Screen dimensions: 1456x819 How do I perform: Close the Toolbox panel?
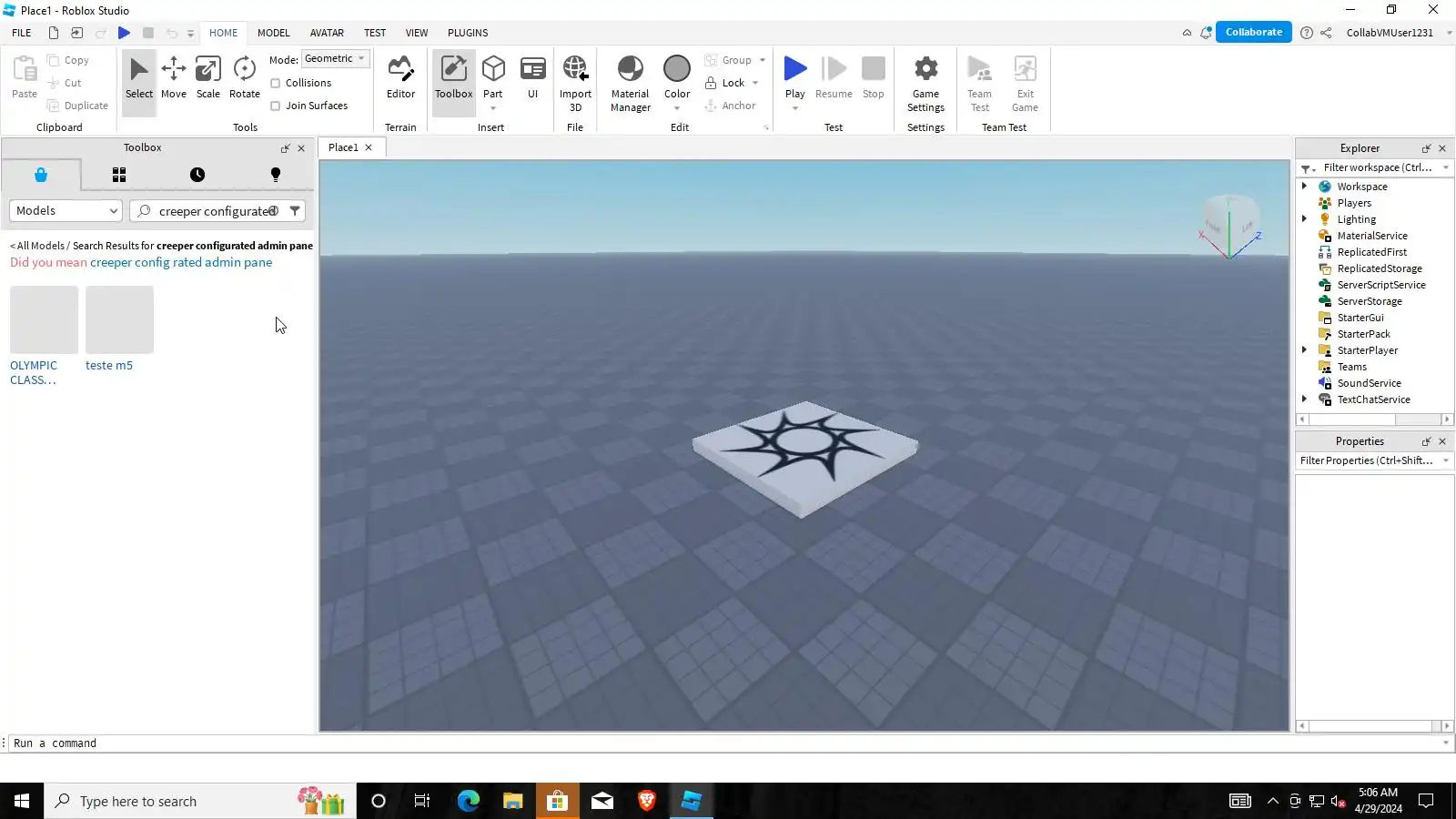(x=301, y=148)
